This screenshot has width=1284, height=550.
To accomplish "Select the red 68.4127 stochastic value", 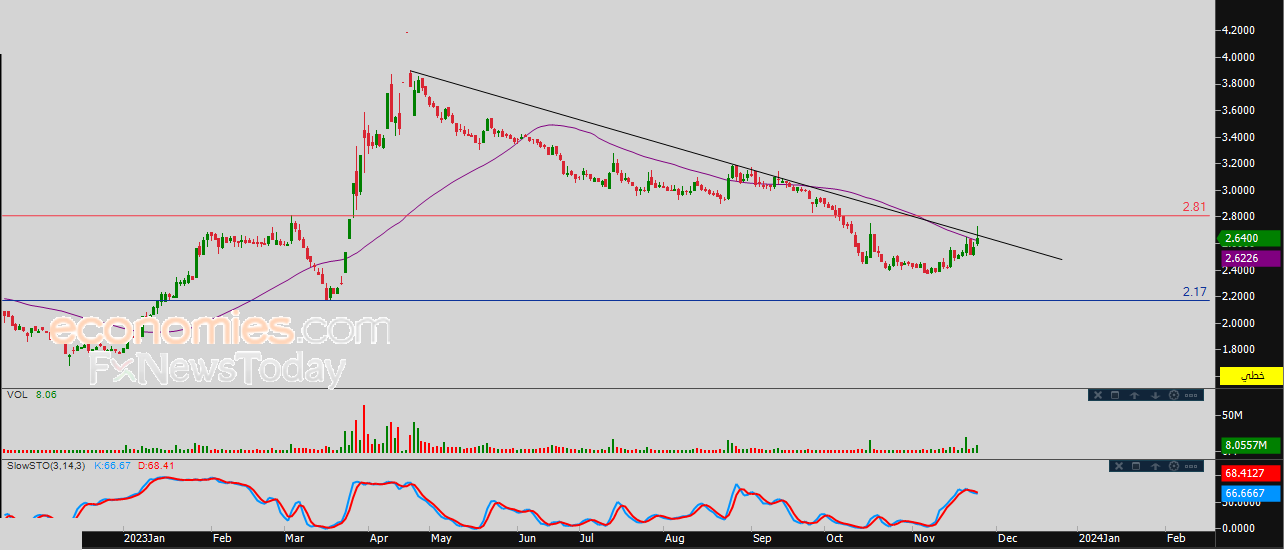I will (x=1250, y=472).
